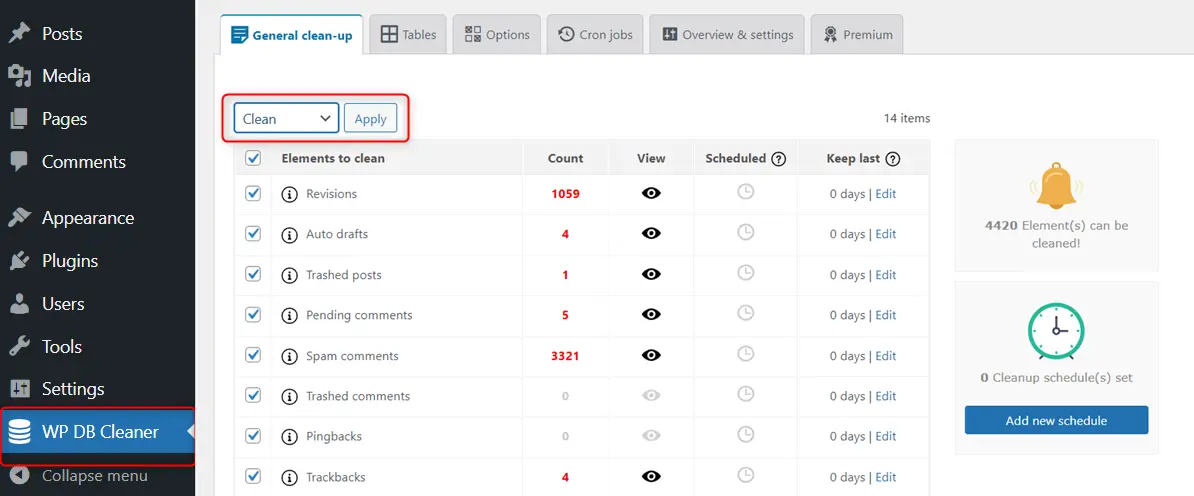Edit keep-last days for Spam comments
Screen dimensions: 1194x496
(886, 355)
